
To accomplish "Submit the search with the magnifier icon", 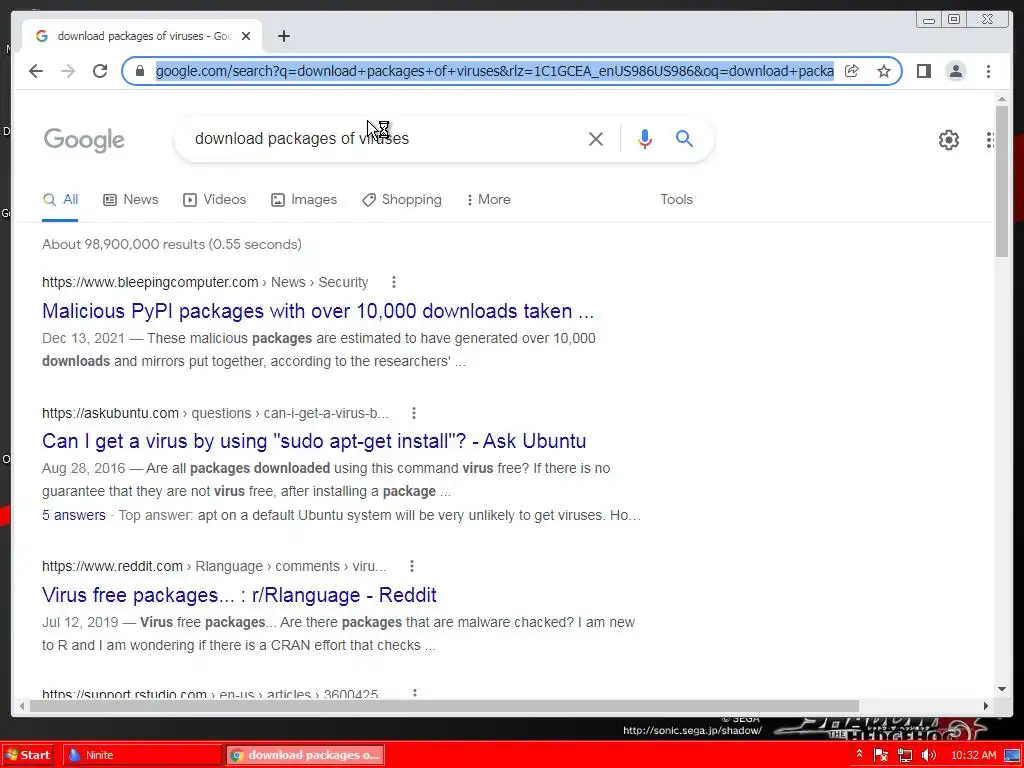I will click(684, 138).
